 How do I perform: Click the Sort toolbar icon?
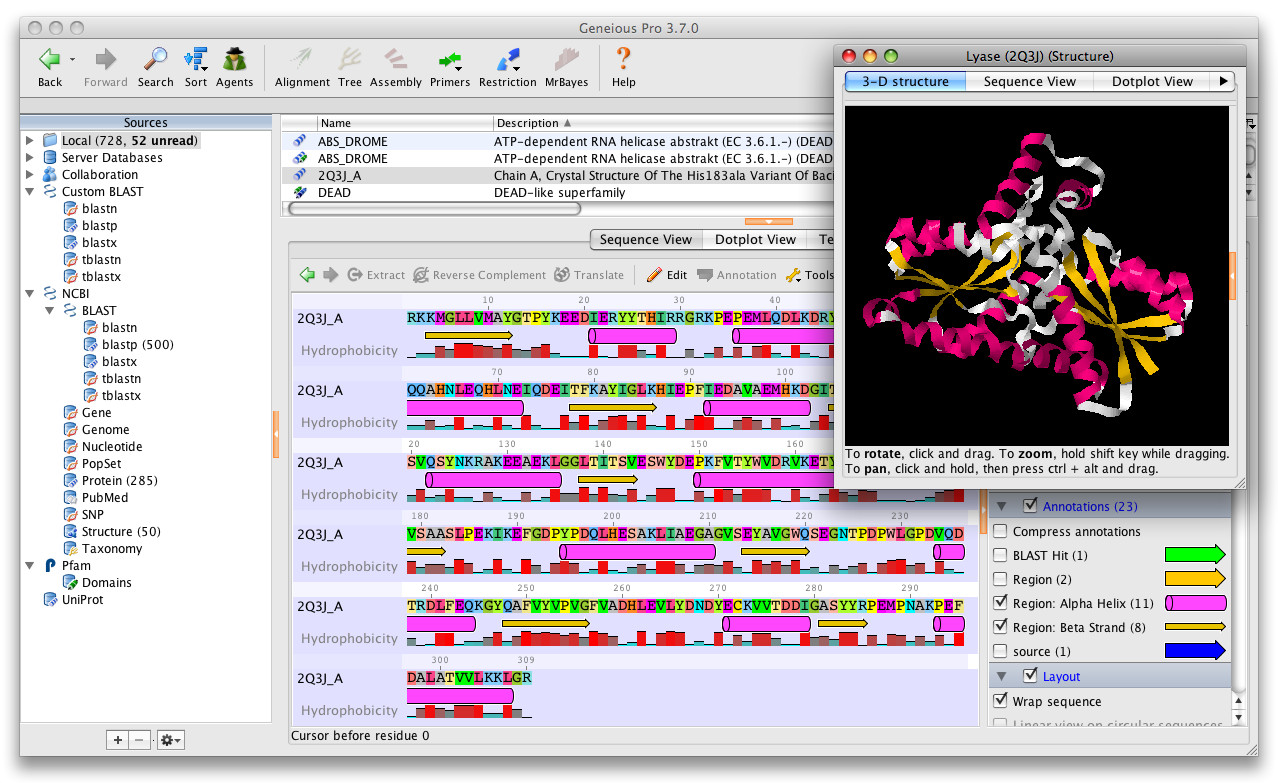click(x=196, y=60)
